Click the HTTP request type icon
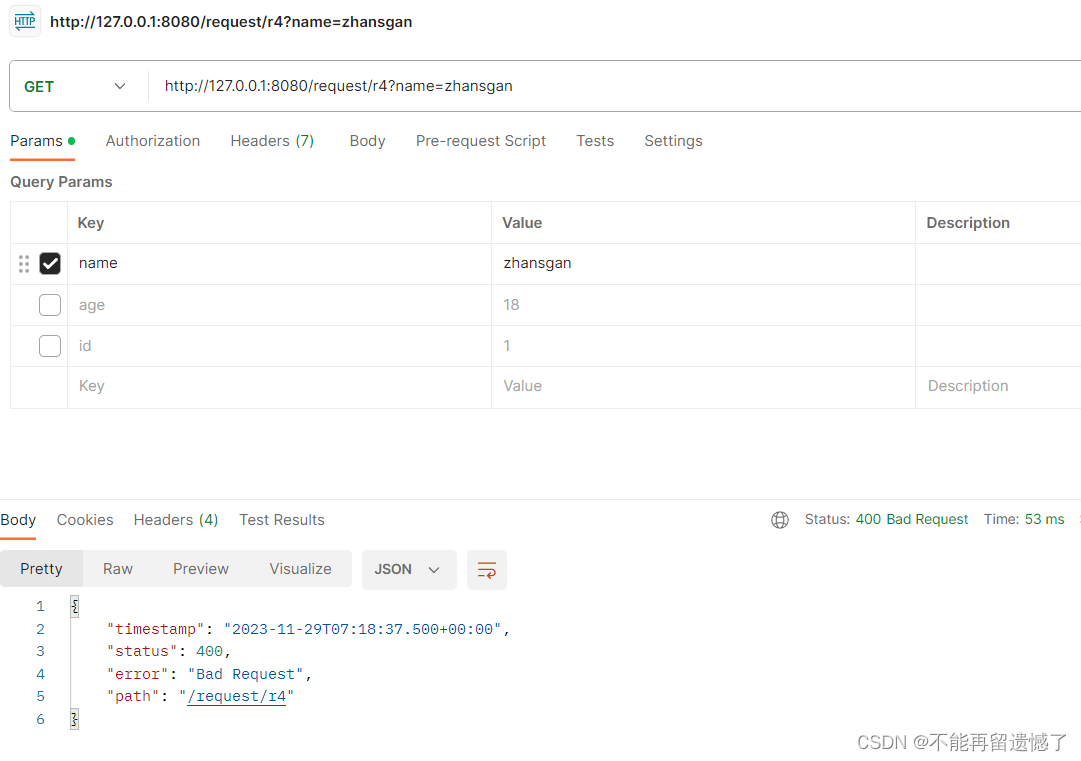The image size is (1081, 761). (25, 21)
